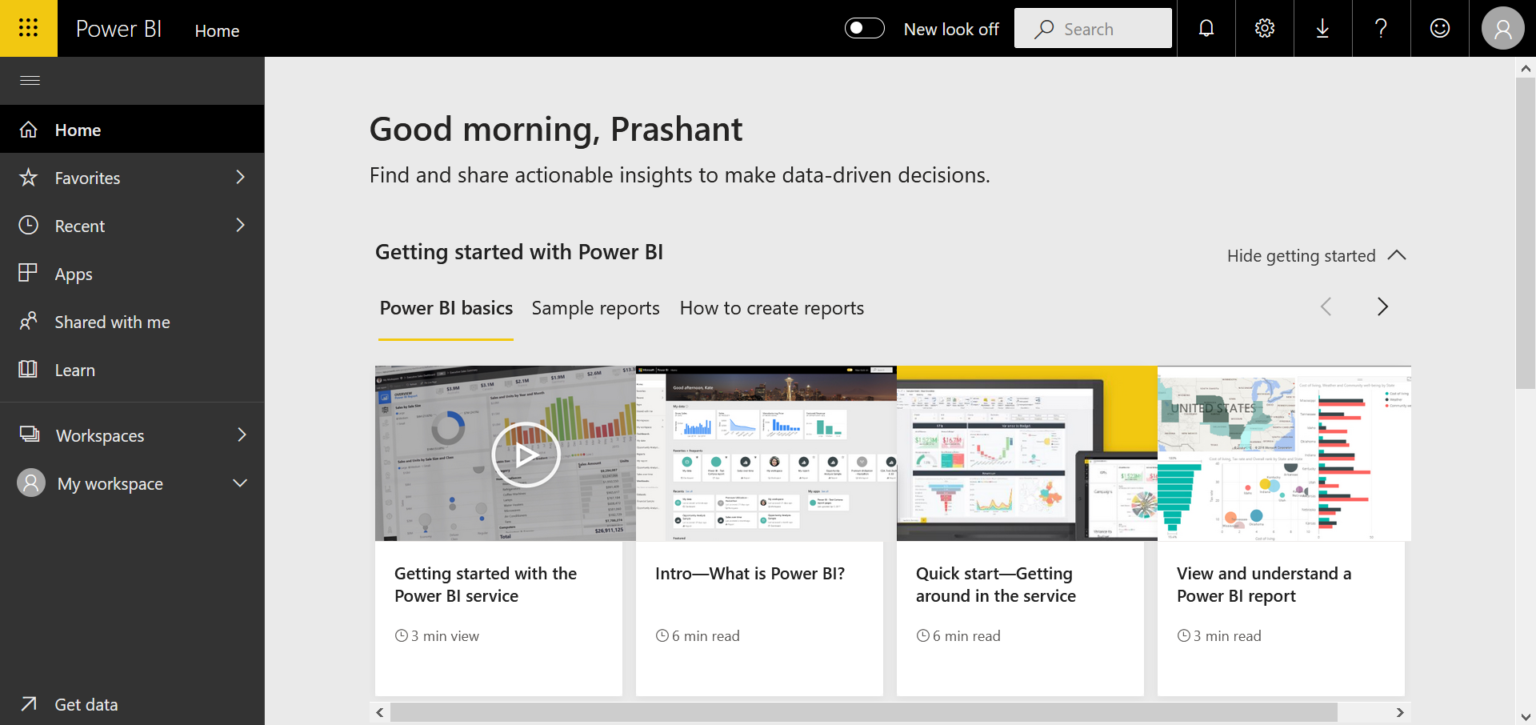This screenshot has height=725, width=1536.
Task: Select the Power BI basics tab
Action: 446,308
